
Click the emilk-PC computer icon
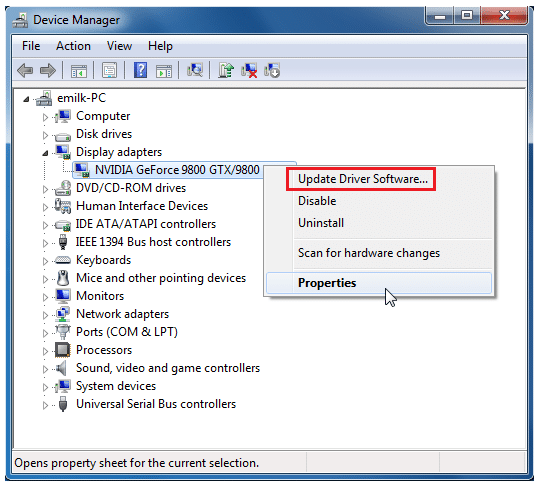(44, 98)
